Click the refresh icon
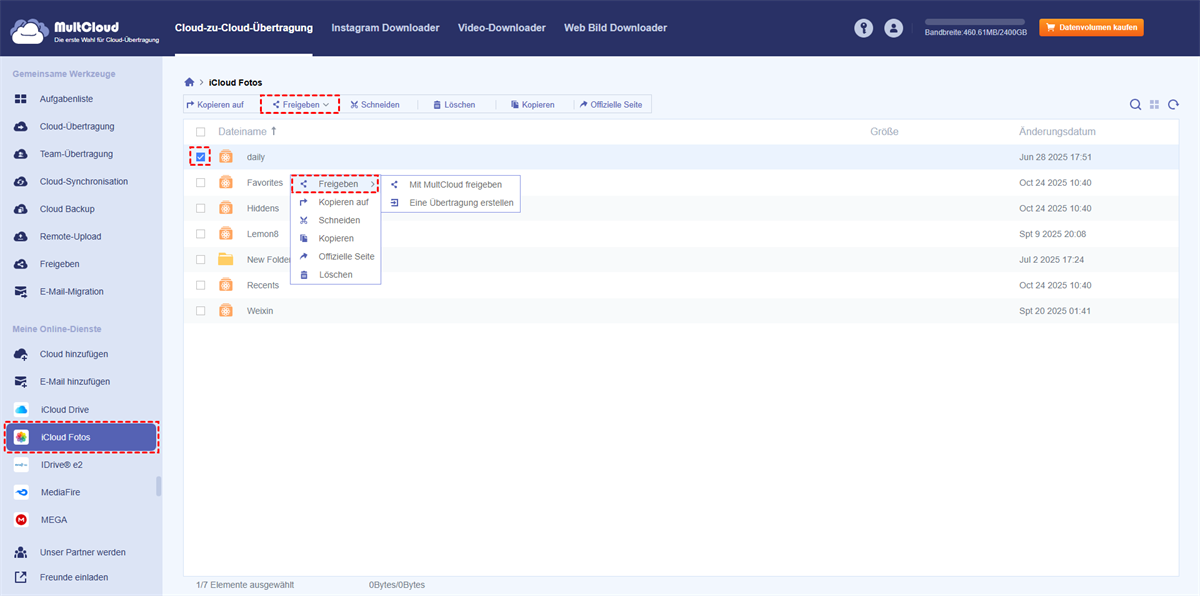 (1173, 105)
